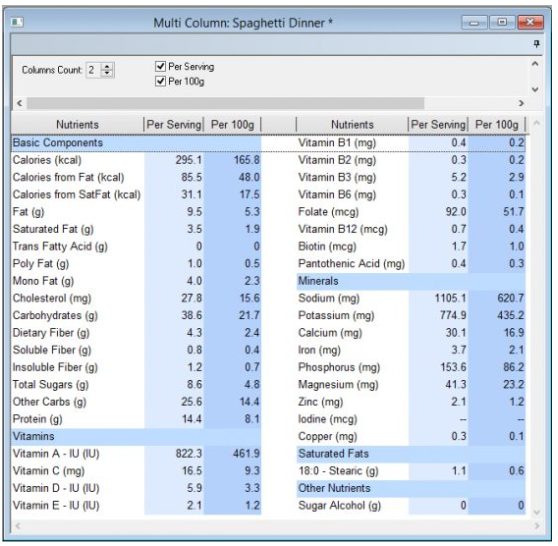Select the Vitamin B3 (mg) row
558x546 pixels.
tap(411, 177)
